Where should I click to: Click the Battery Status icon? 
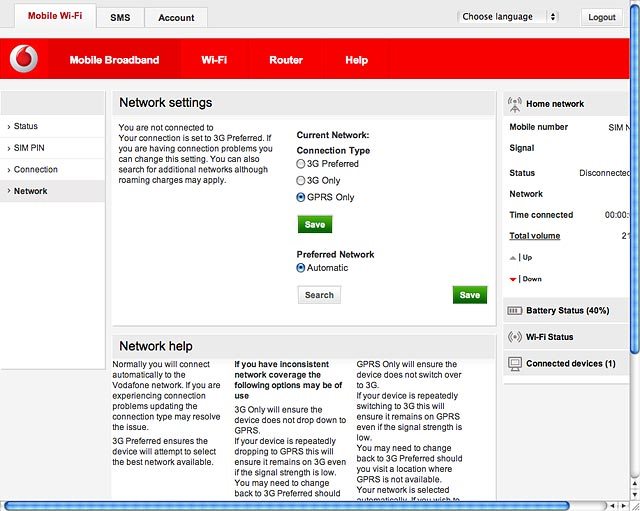pos(514,311)
